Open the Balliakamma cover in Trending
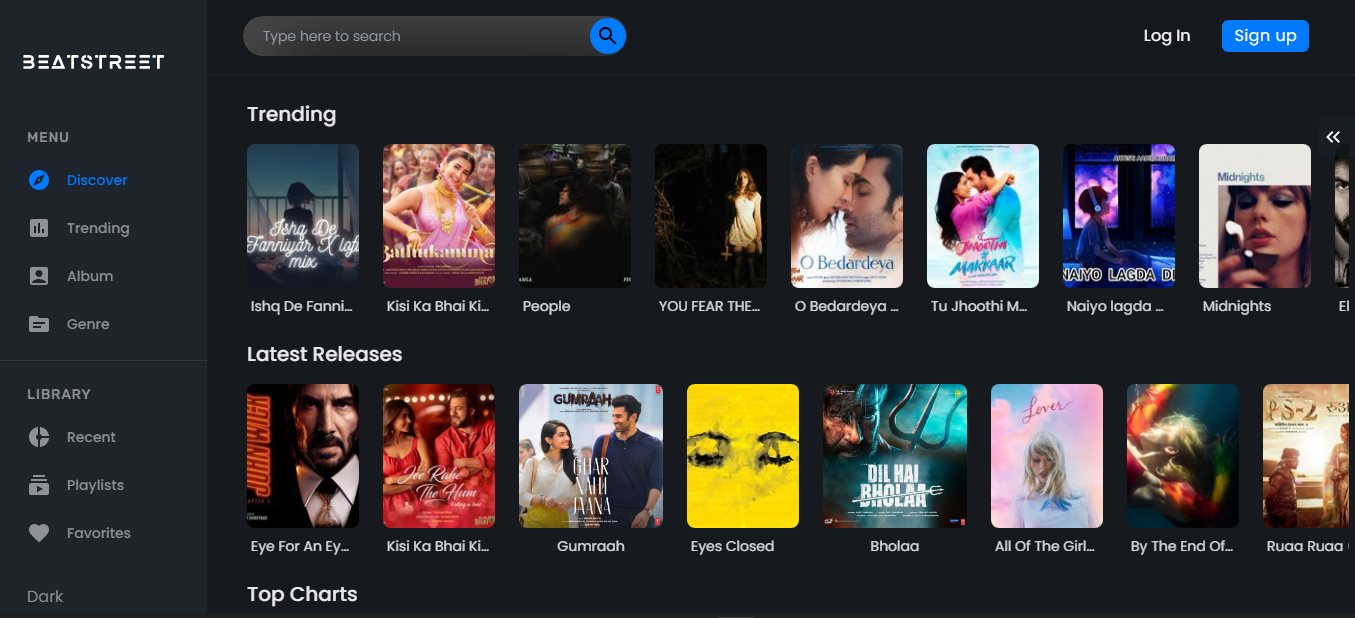Image resolution: width=1355 pixels, height=618 pixels. click(x=439, y=216)
